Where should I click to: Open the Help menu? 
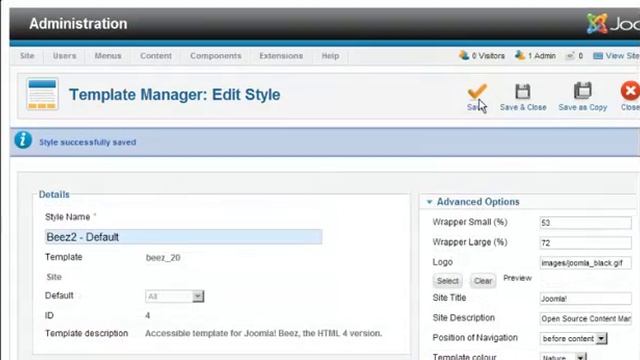tap(330, 56)
